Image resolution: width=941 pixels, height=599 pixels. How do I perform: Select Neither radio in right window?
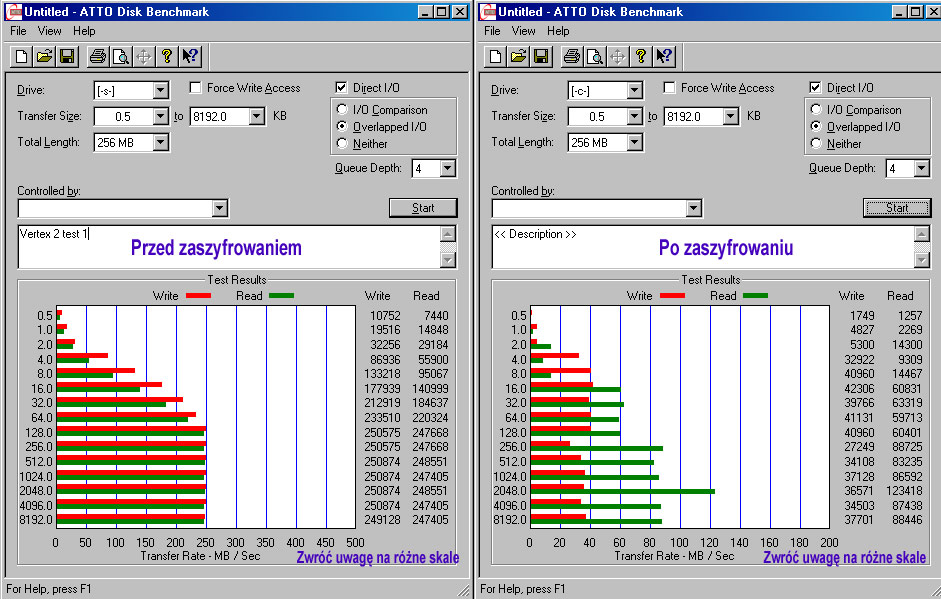coord(816,143)
